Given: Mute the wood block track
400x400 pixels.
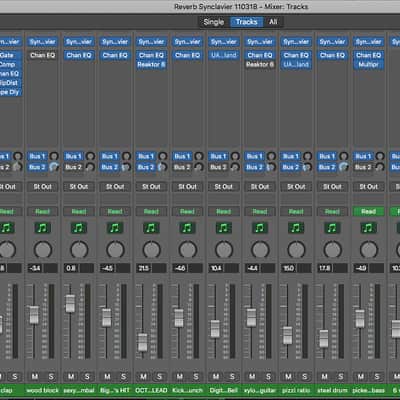Looking at the screenshot, I should (x=35, y=377).
